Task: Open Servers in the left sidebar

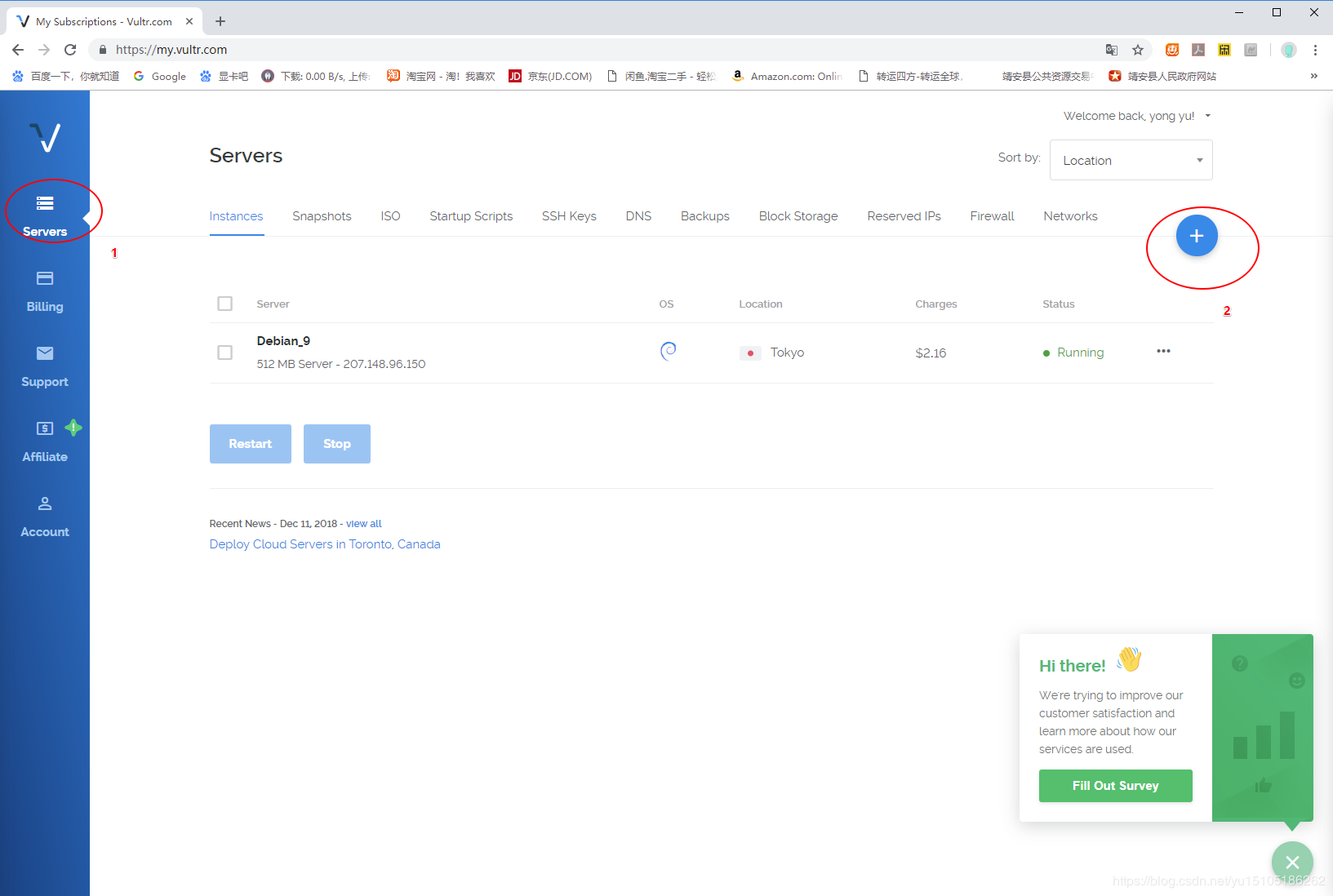Action: coord(45,215)
